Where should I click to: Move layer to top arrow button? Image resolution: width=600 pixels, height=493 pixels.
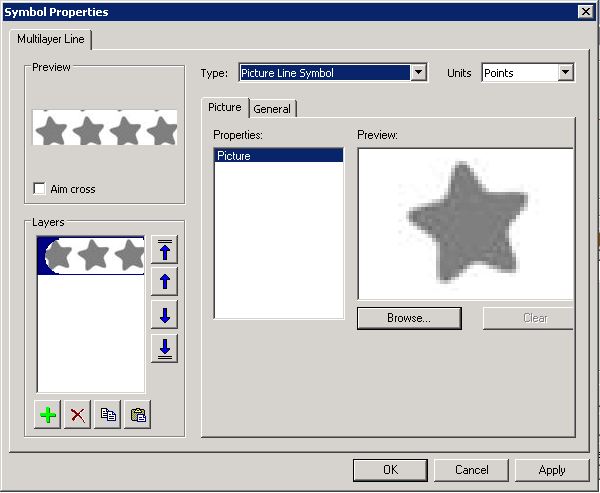point(165,250)
